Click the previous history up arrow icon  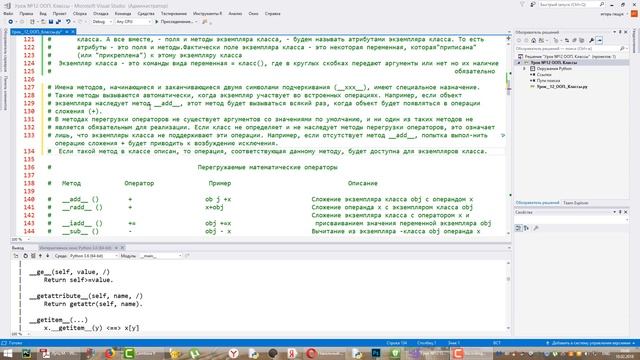click(x=40, y=256)
